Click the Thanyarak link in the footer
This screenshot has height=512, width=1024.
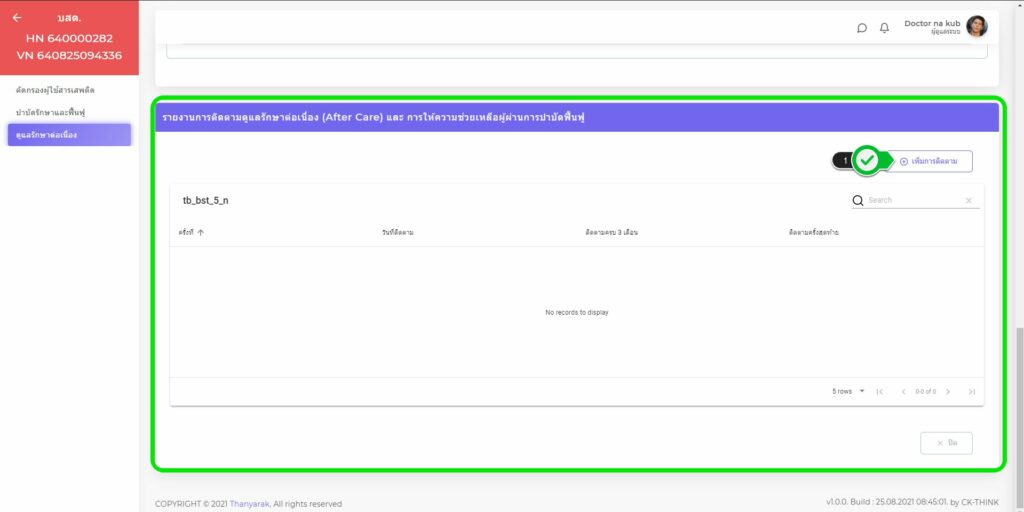pos(249,504)
